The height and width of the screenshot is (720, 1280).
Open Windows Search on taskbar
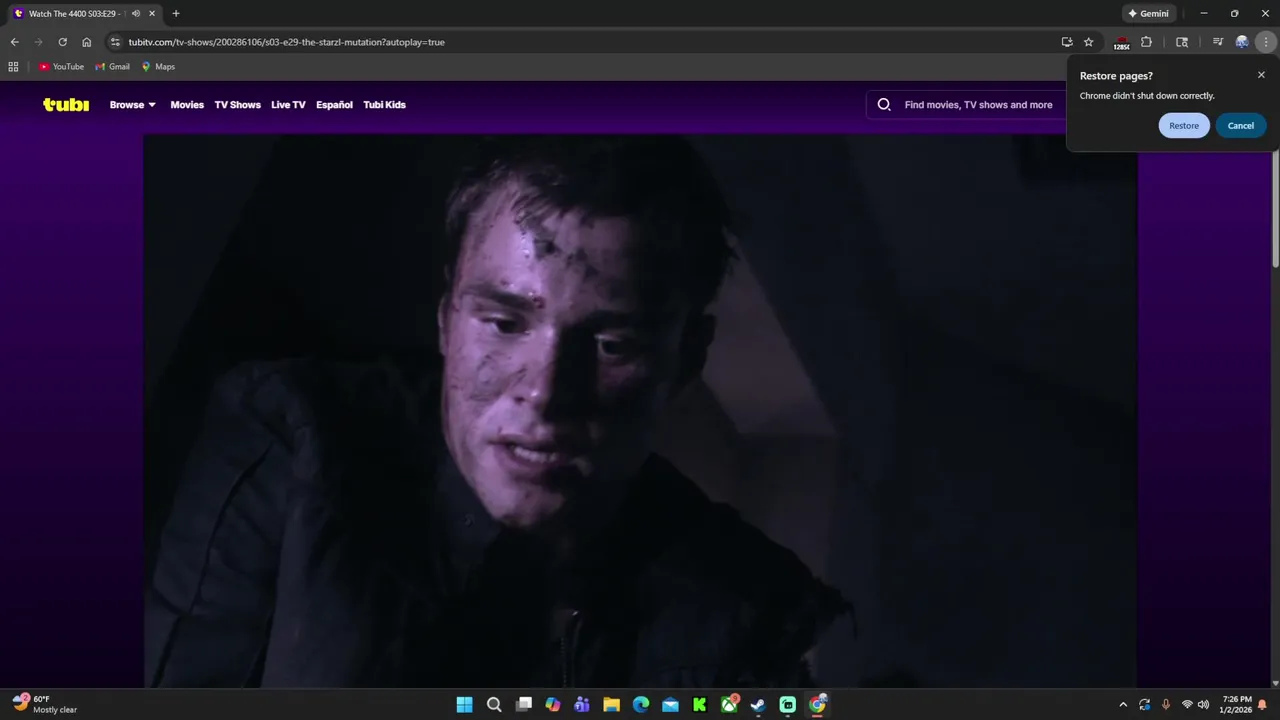coord(494,704)
